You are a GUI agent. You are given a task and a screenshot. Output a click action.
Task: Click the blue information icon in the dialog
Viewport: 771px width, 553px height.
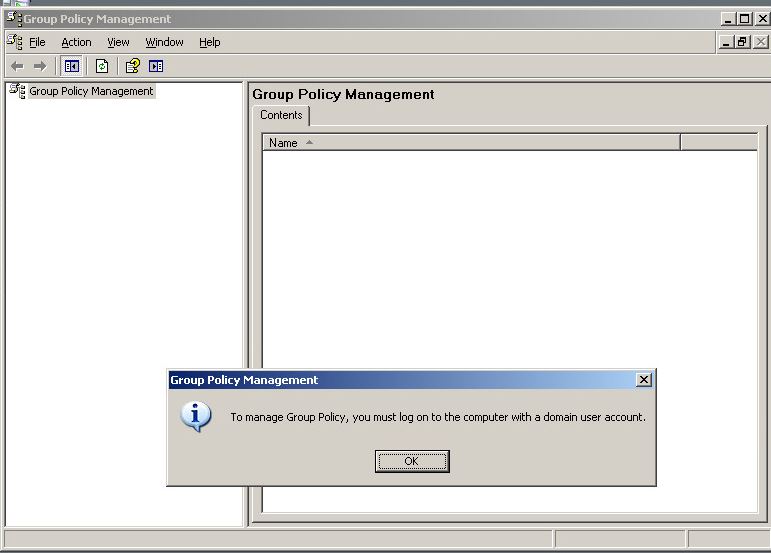[x=196, y=417]
